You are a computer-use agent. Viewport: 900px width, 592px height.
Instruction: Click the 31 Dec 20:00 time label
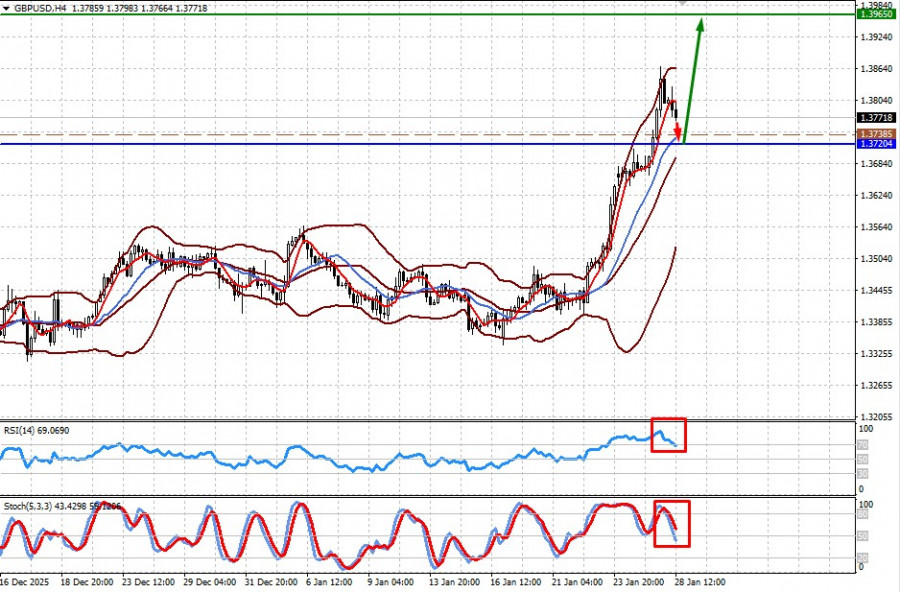tap(271, 582)
